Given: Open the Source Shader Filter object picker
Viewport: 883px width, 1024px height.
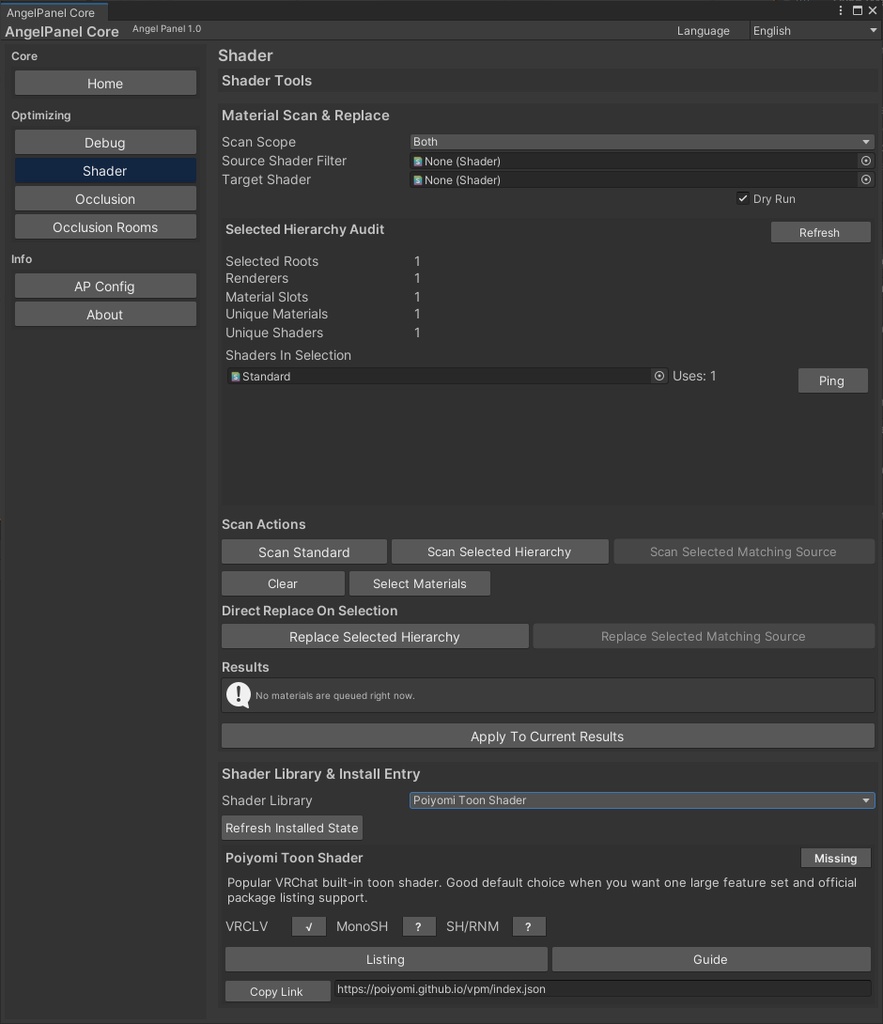Looking at the screenshot, I should (866, 160).
